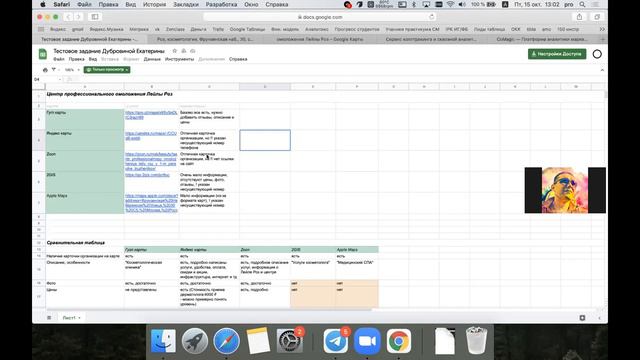Screen dimensions: 640x360
Task: Collapse the Sheets header with top-right chevron
Action: pyautogui.click(x=602, y=70)
